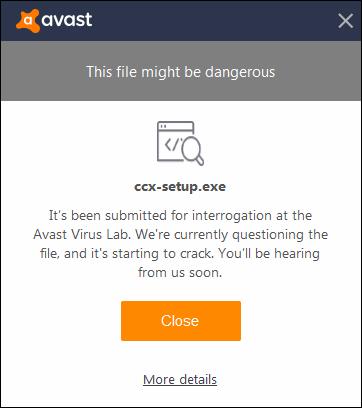Click the small dots on the window icon's top bar
This screenshot has width=362, height=408.
click(163, 126)
